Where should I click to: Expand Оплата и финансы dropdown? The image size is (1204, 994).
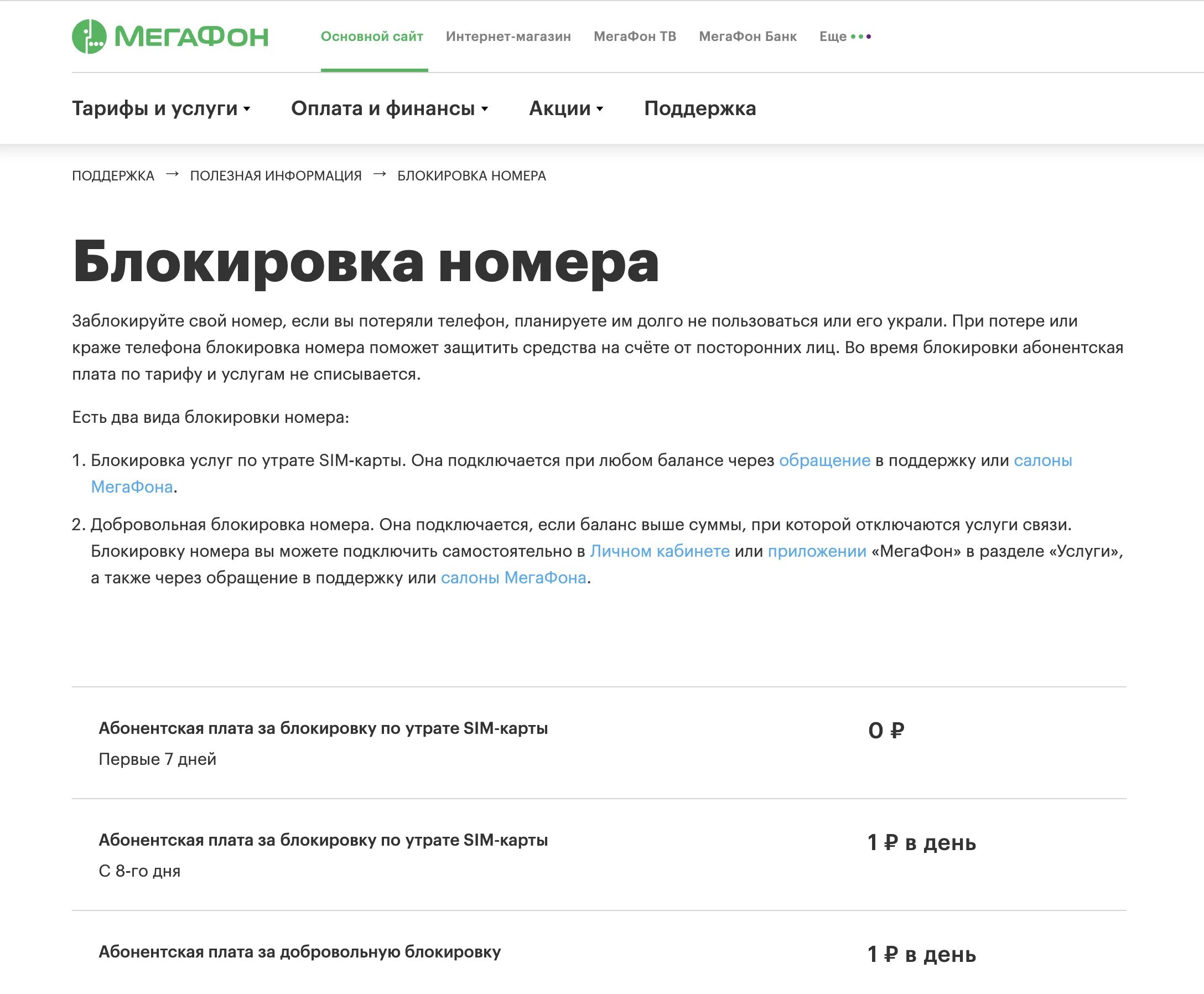tap(390, 108)
